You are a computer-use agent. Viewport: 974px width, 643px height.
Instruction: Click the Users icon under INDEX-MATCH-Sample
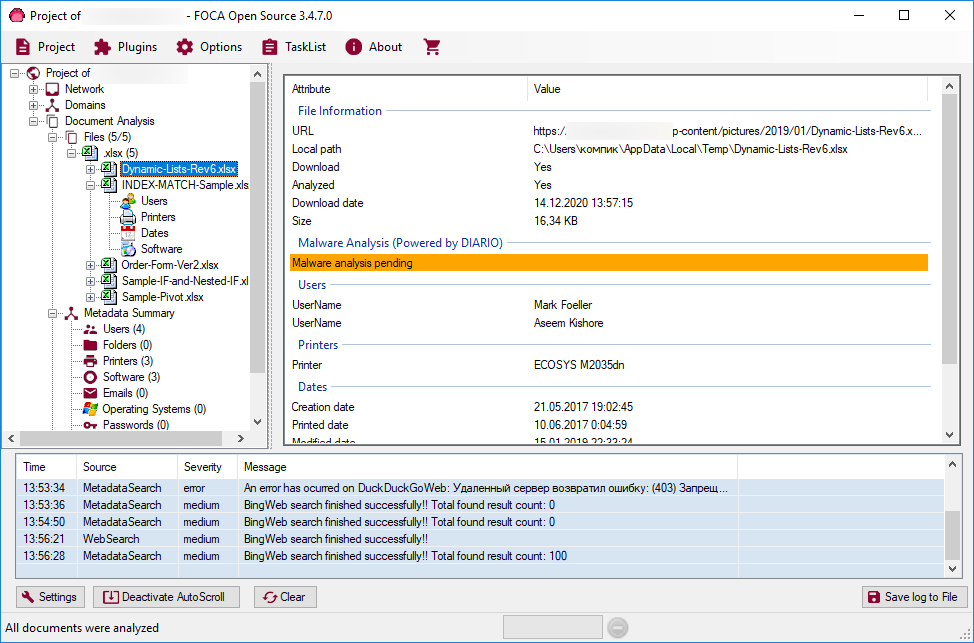(128, 201)
